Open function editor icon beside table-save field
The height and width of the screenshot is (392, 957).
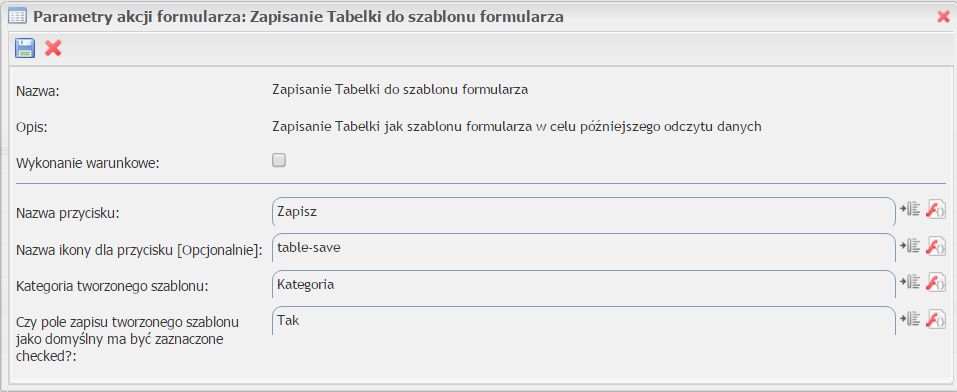tap(936, 245)
